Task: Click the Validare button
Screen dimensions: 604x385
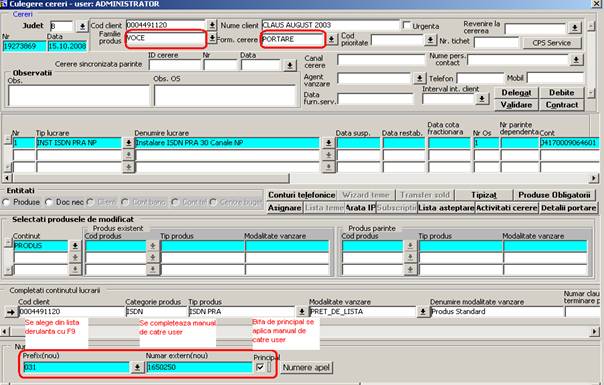Action: point(516,105)
